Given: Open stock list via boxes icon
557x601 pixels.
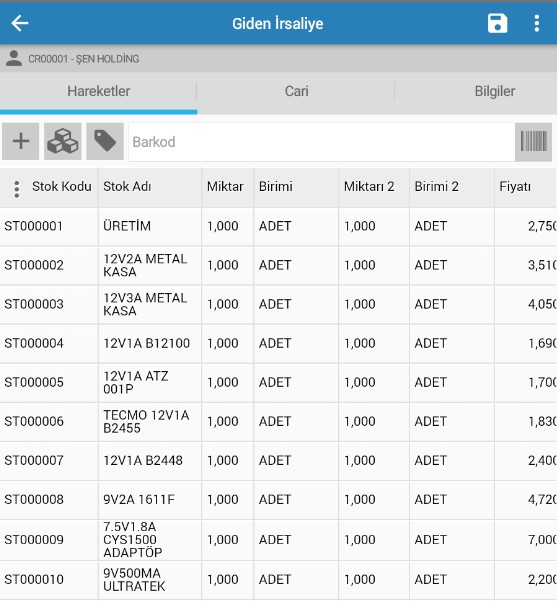Looking at the screenshot, I should [x=62, y=141].
